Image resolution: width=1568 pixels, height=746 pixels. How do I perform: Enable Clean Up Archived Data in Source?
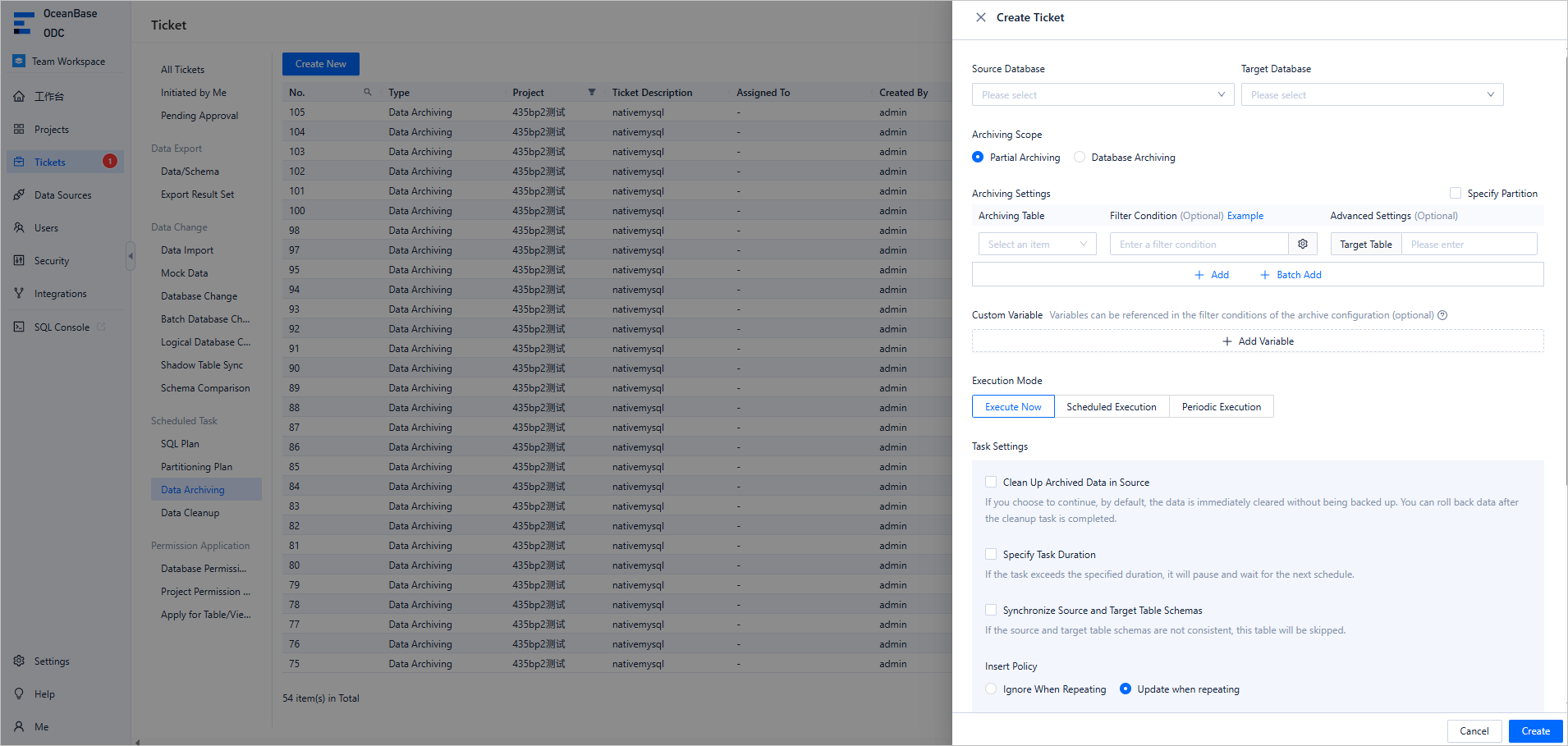[991, 483]
